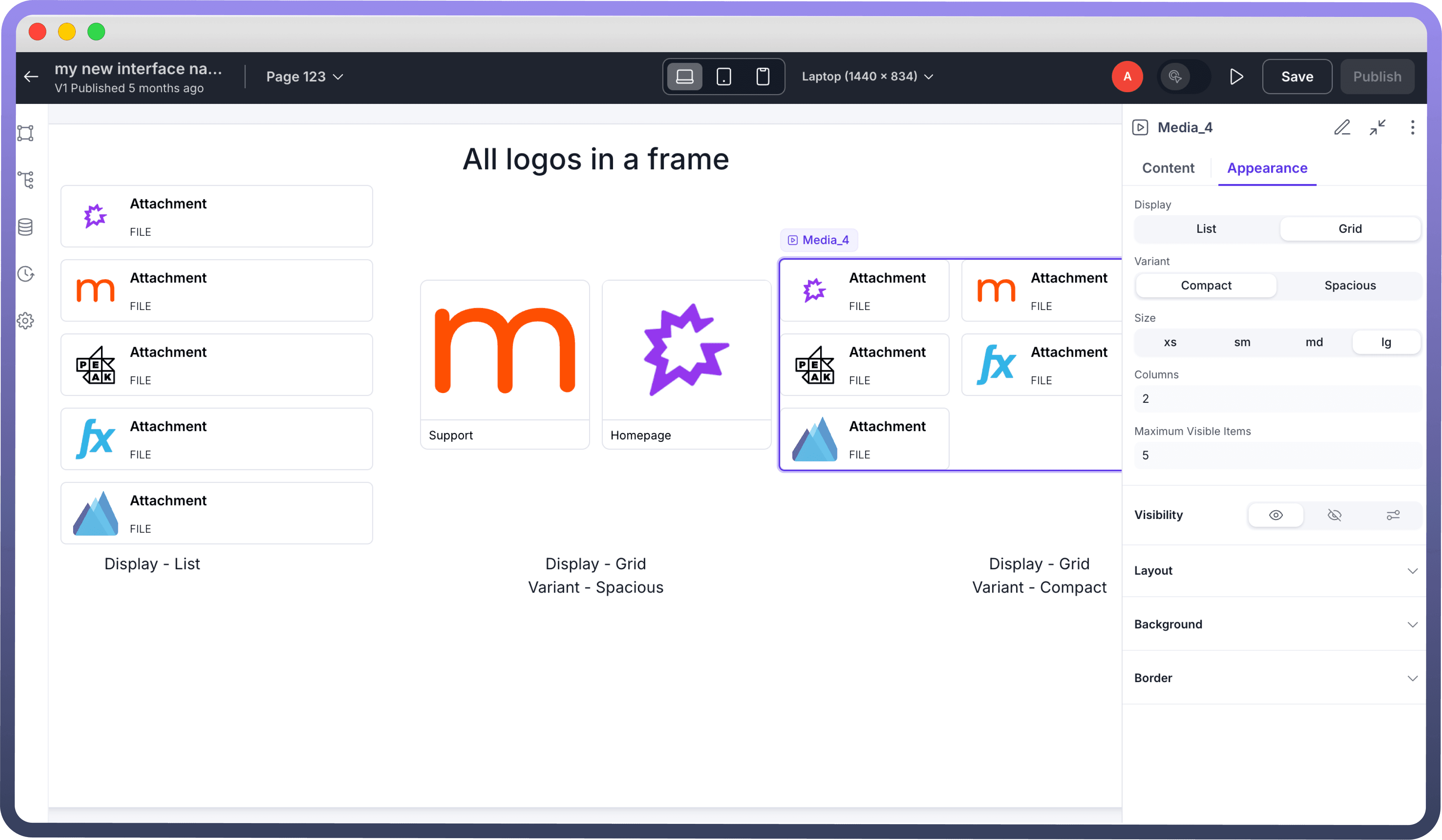The height and width of the screenshot is (840, 1442).
Task: Open the component tree sidebar icon
Action: point(25,180)
